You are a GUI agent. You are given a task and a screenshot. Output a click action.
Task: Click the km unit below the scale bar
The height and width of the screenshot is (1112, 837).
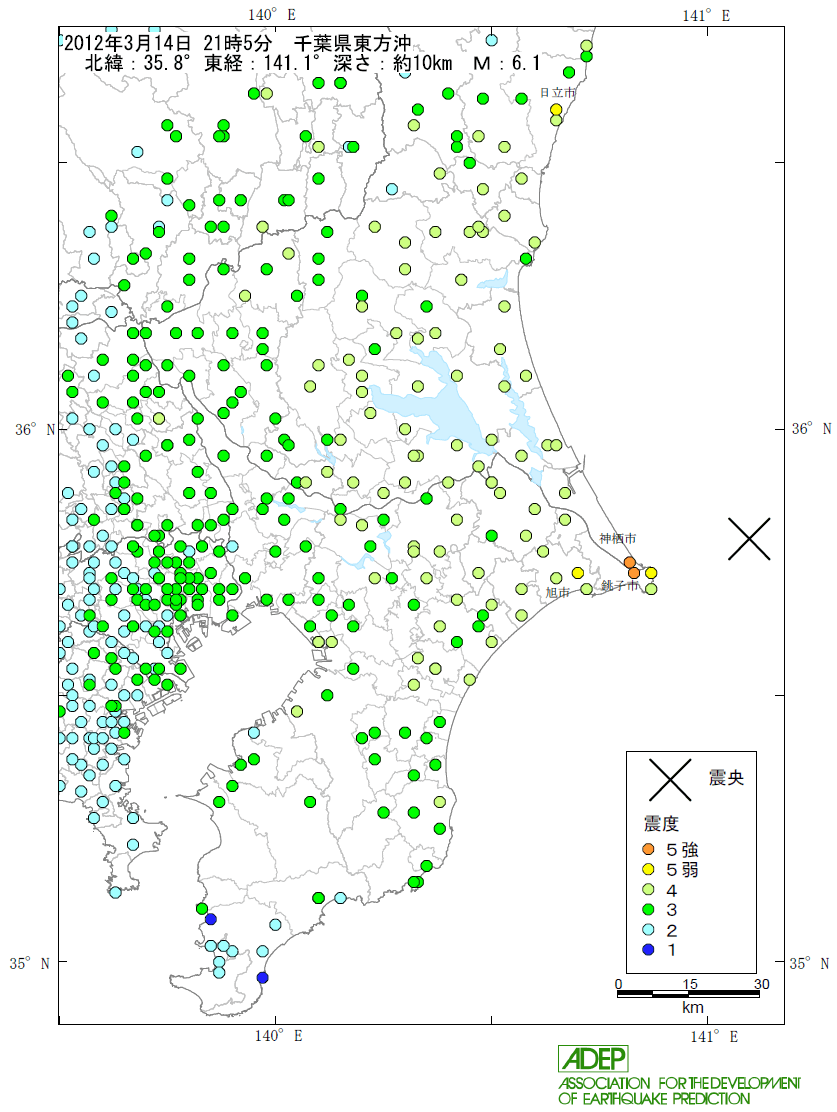(x=692, y=1008)
